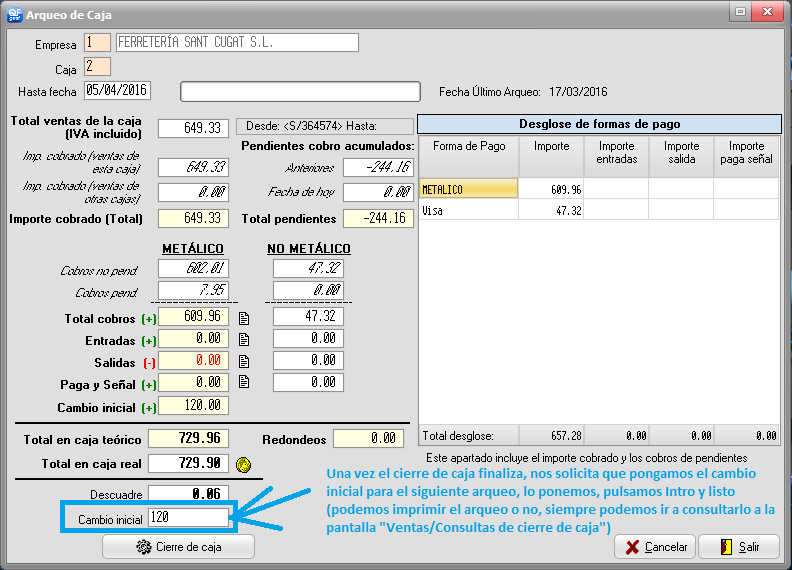Viewport: 792px width, 570px height.
Task: Click the empty text box beside Hasta fecha
Action: pyautogui.click(x=301, y=91)
